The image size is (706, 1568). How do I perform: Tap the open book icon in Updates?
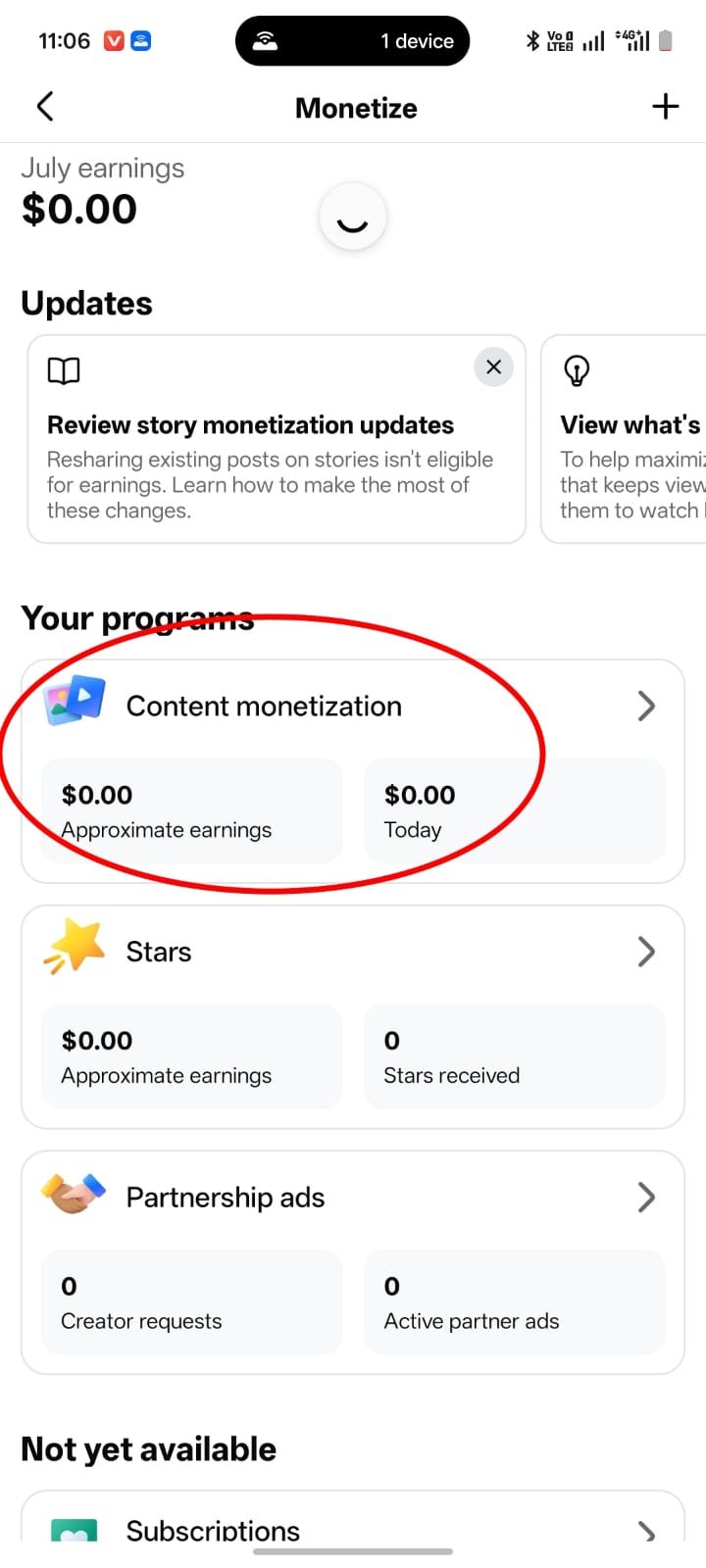click(64, 370)
